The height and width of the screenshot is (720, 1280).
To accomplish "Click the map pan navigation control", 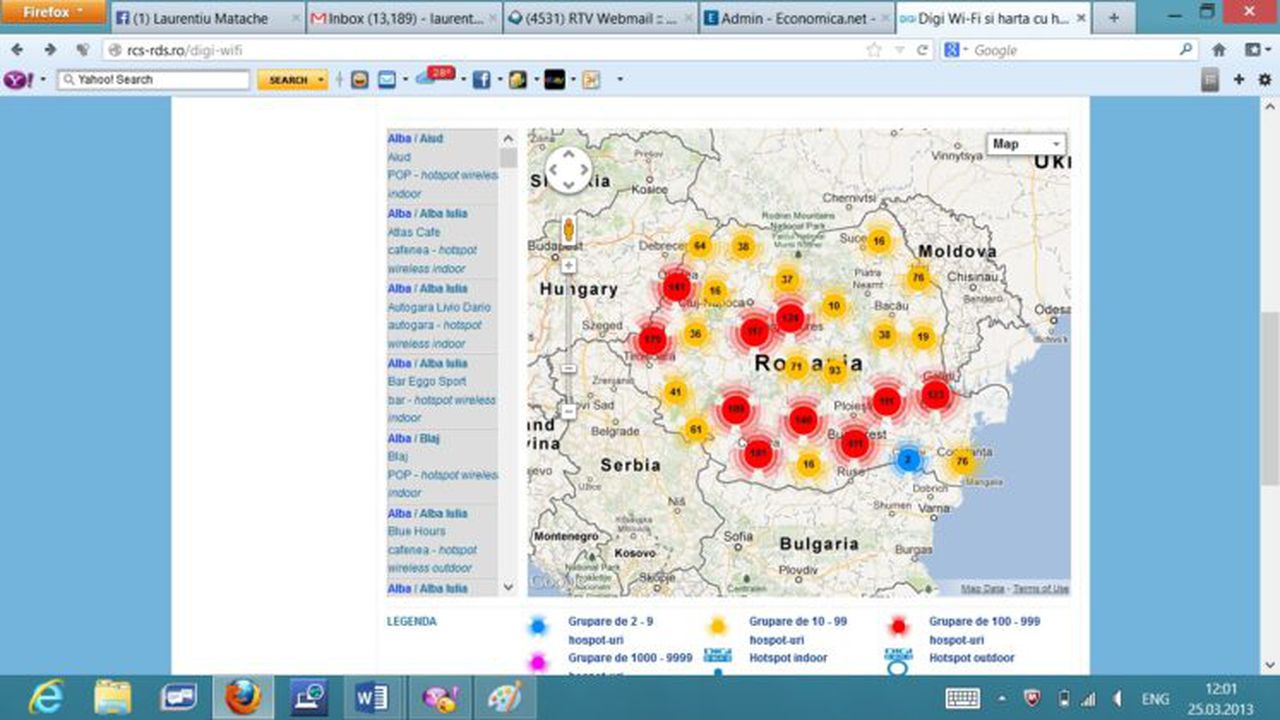I will tap(569, 170).
